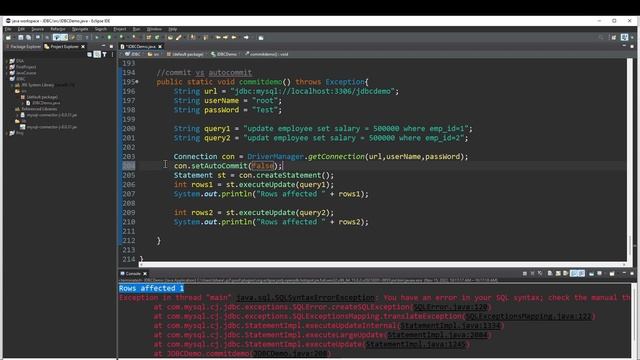The width and height of the screenshot is (640, 360).
Task: Click the Open Type toolbar icon
Action: pos(170,38)
